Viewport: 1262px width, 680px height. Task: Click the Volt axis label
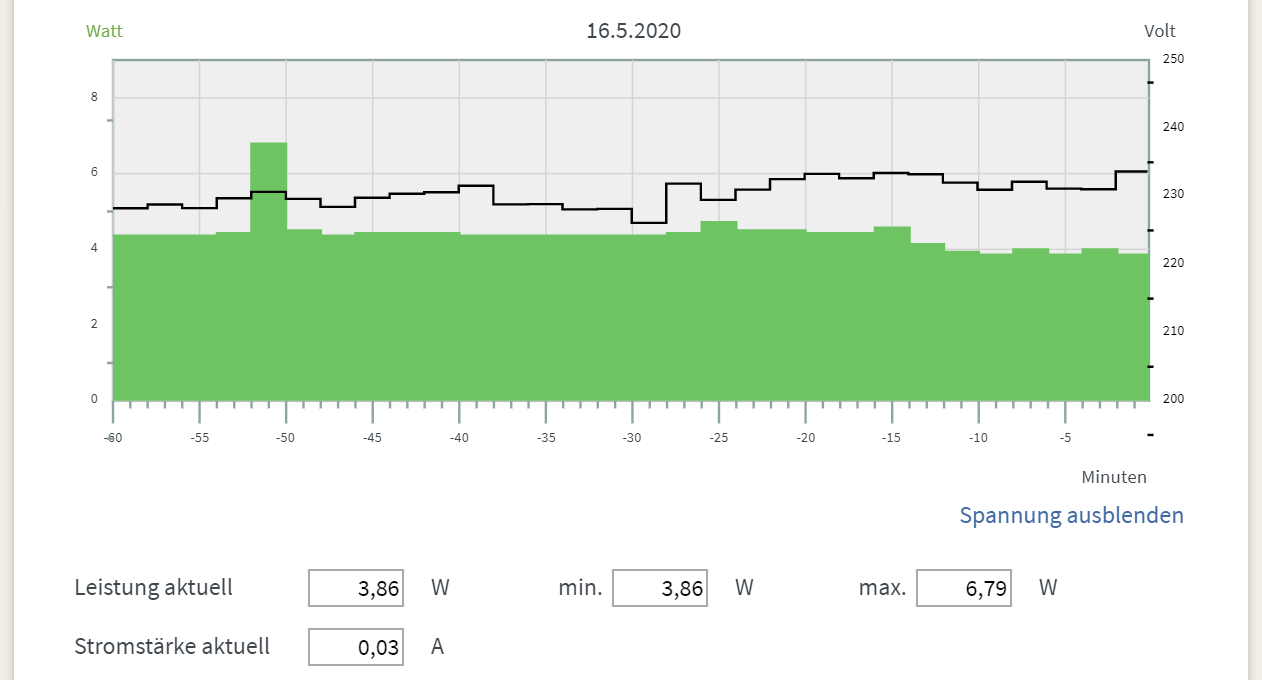click(x=1160, y=31)
